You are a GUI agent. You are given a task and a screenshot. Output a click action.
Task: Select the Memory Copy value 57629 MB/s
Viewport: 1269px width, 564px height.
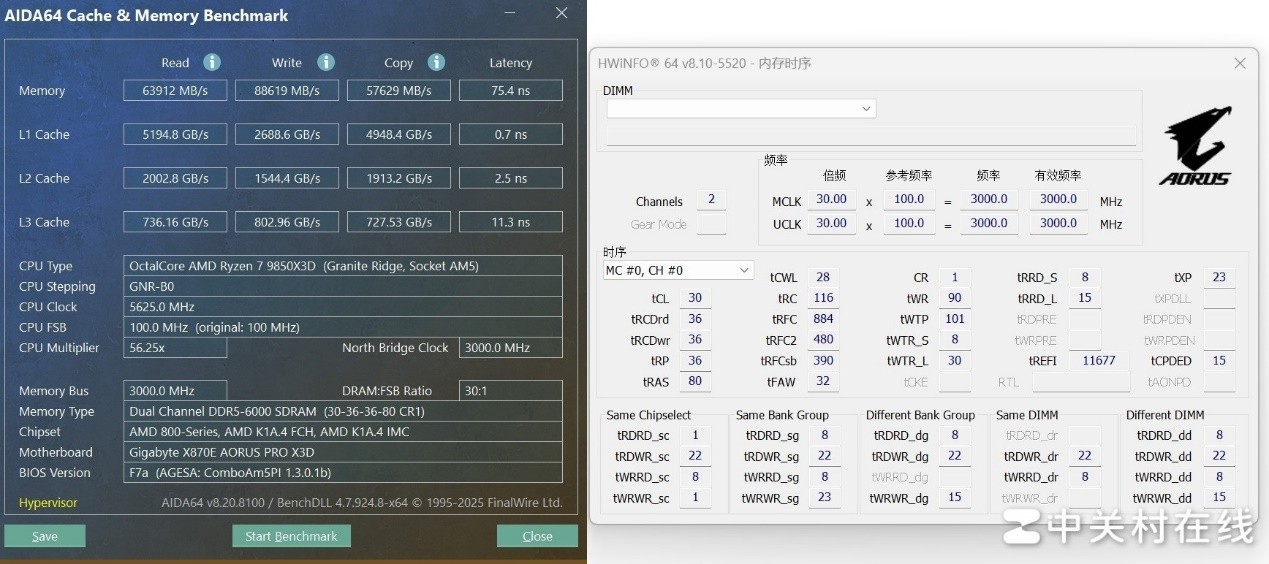399,90
